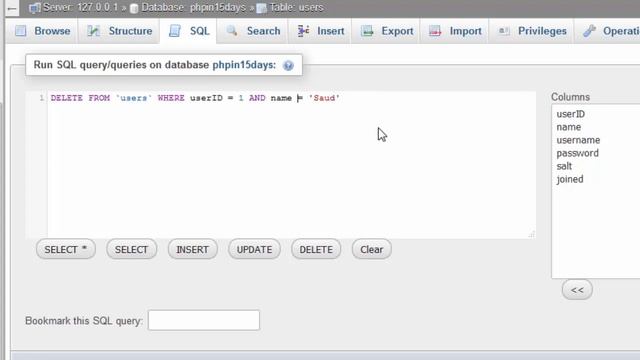
Task: Click the WHERE keyword in query
Action: click(171, 98)
